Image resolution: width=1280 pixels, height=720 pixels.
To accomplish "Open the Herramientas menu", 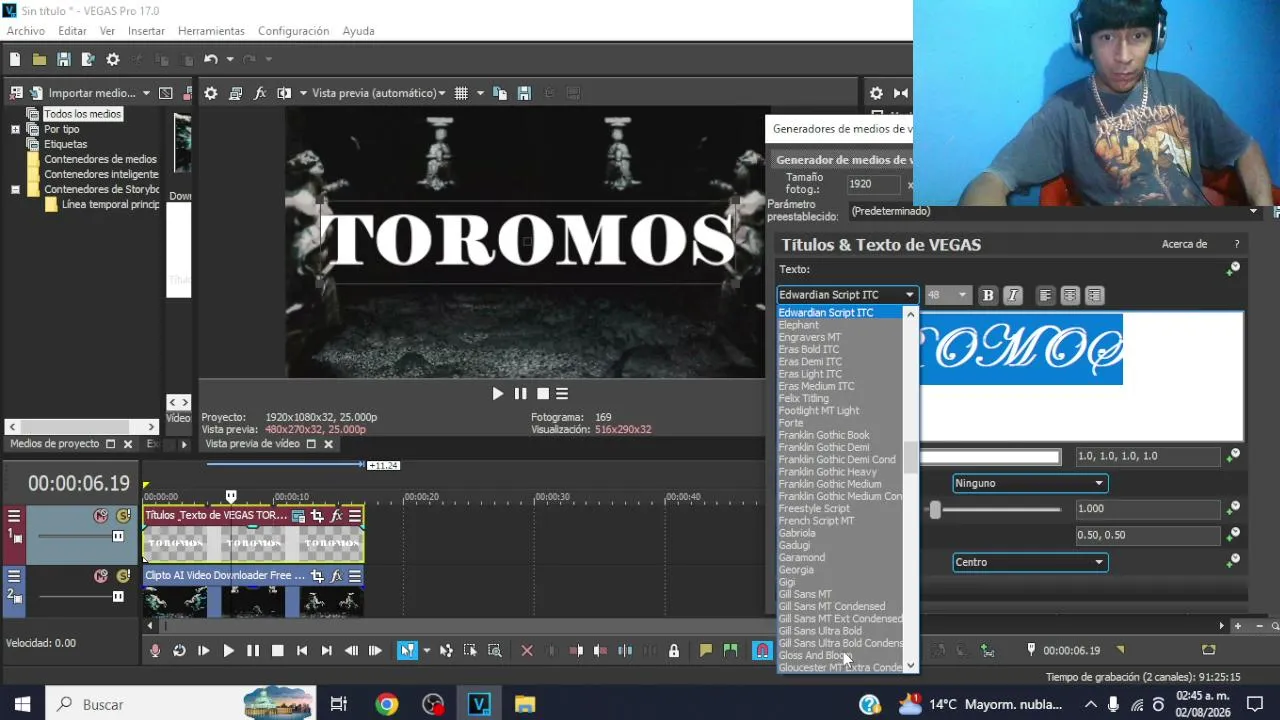I will coord(211,31).
